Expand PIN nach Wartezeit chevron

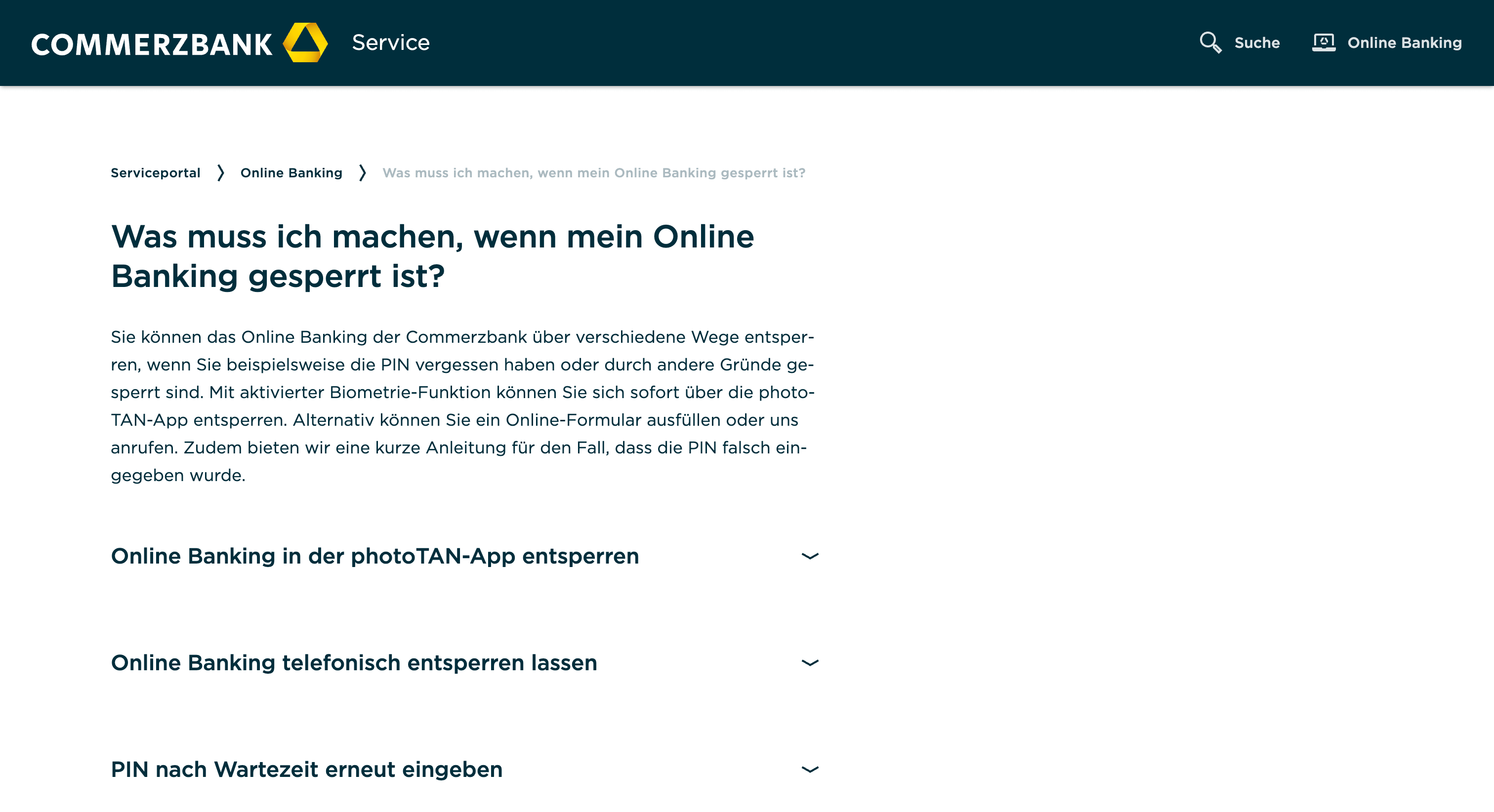(810, 769)
